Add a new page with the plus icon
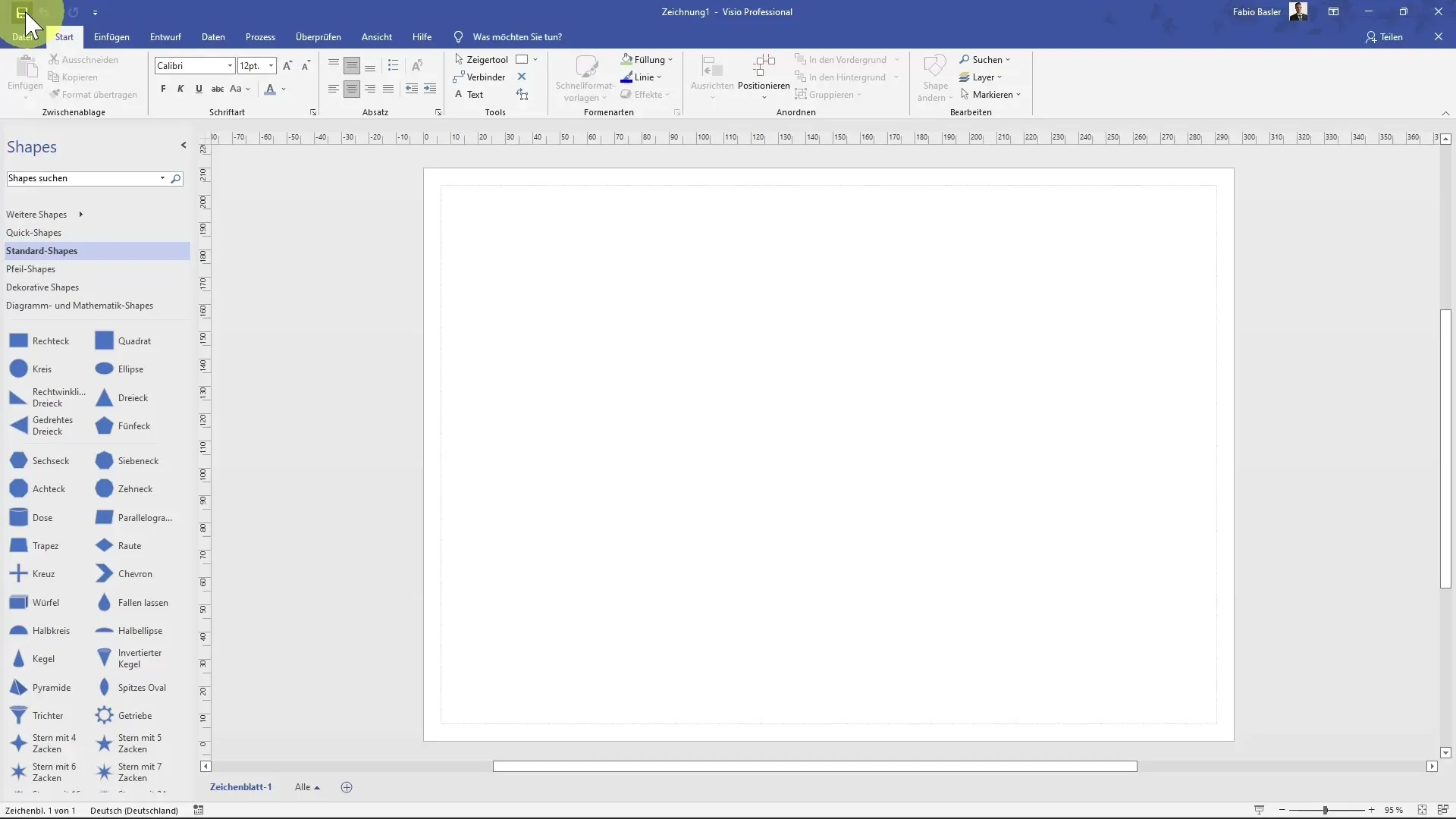This screenshot has width=1456, height=819. point(347,787)
